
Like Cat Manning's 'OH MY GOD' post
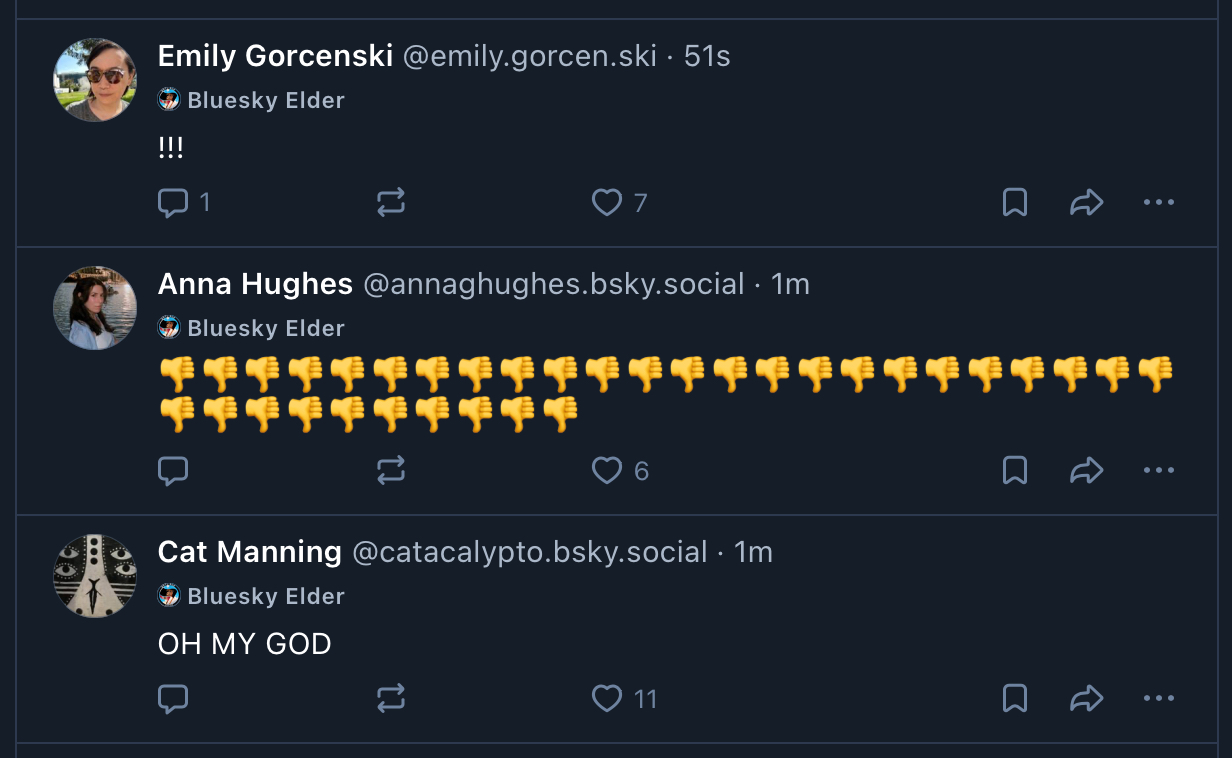607,699
